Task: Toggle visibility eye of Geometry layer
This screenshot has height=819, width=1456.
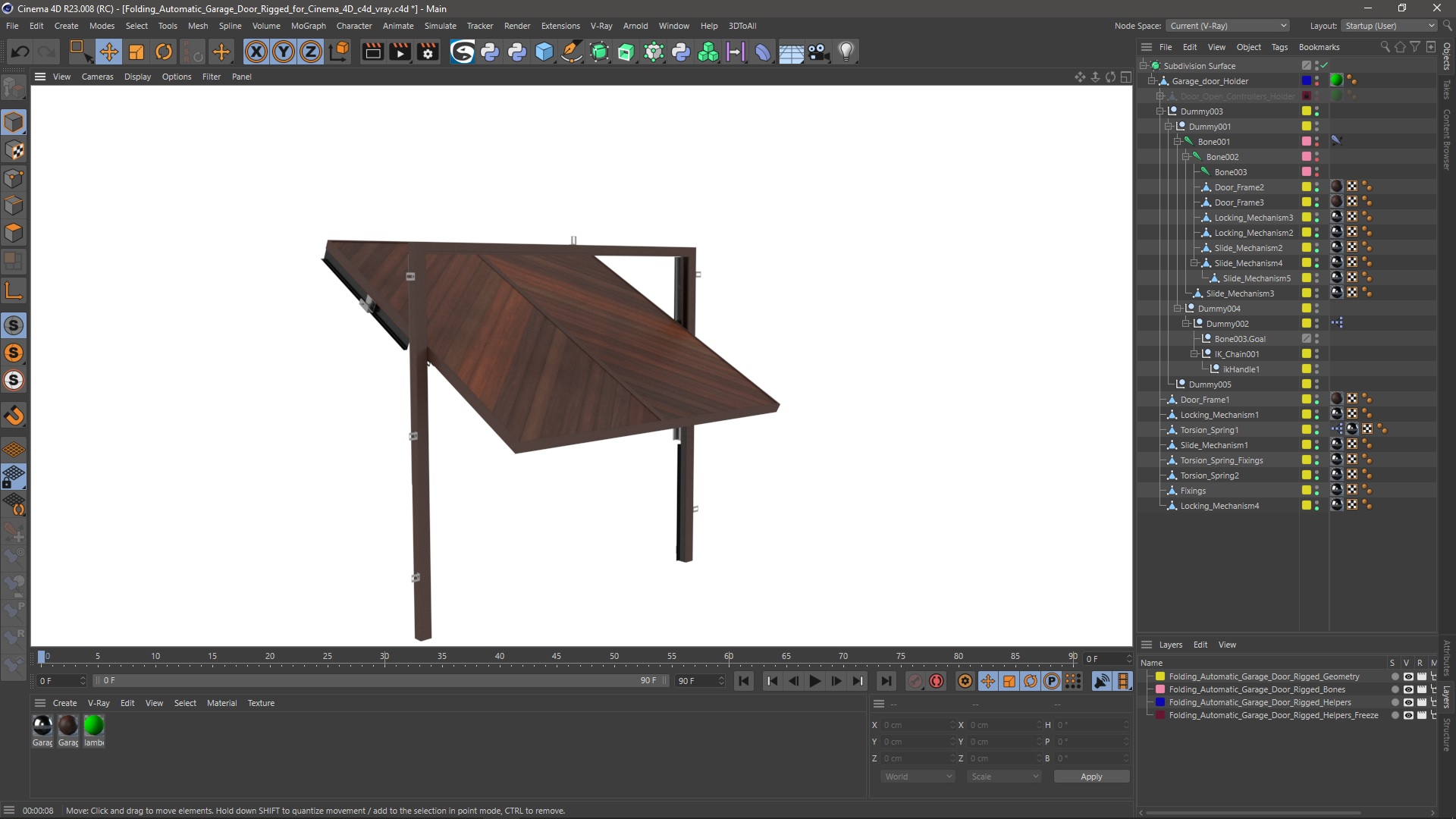Action: click(1408, 676)
